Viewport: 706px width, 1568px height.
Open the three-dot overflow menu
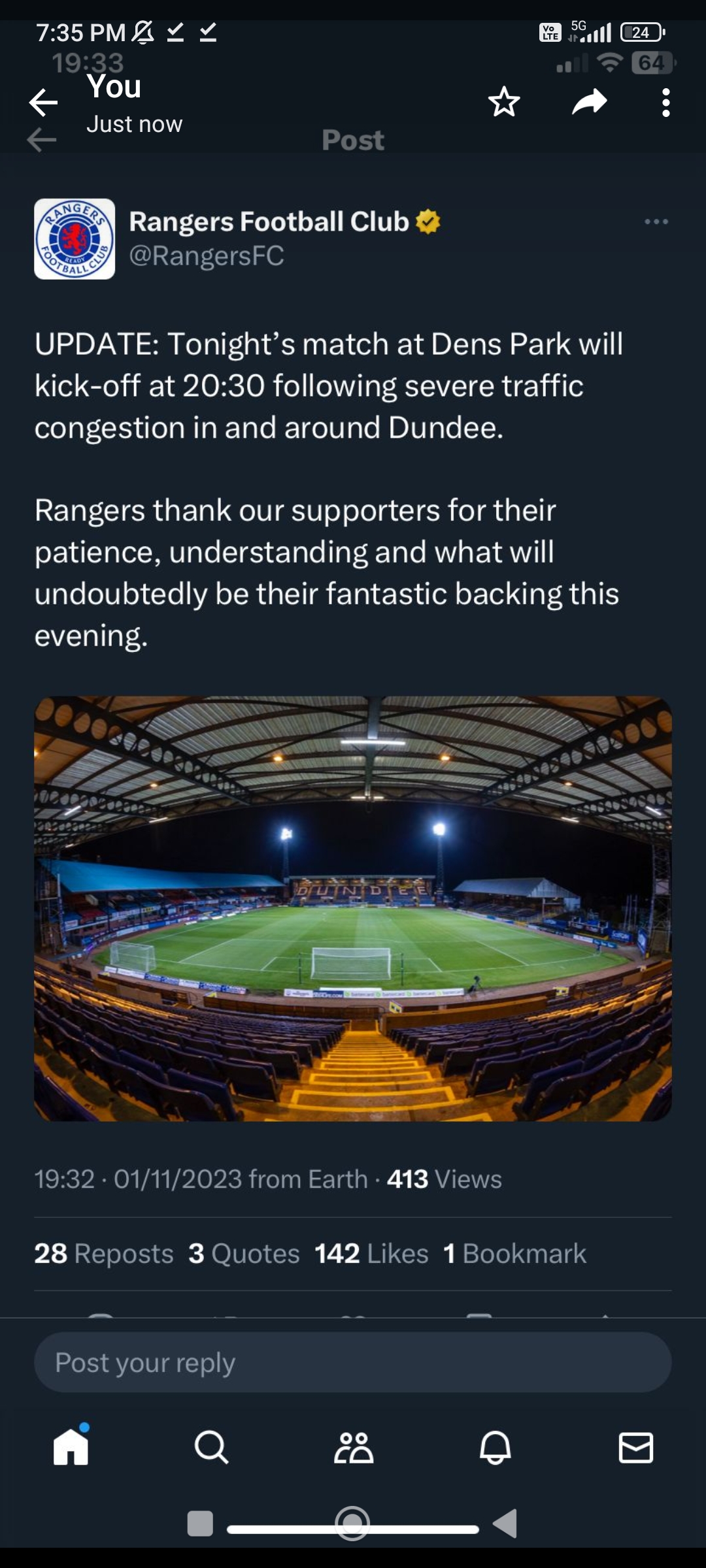tap(665, 103)
